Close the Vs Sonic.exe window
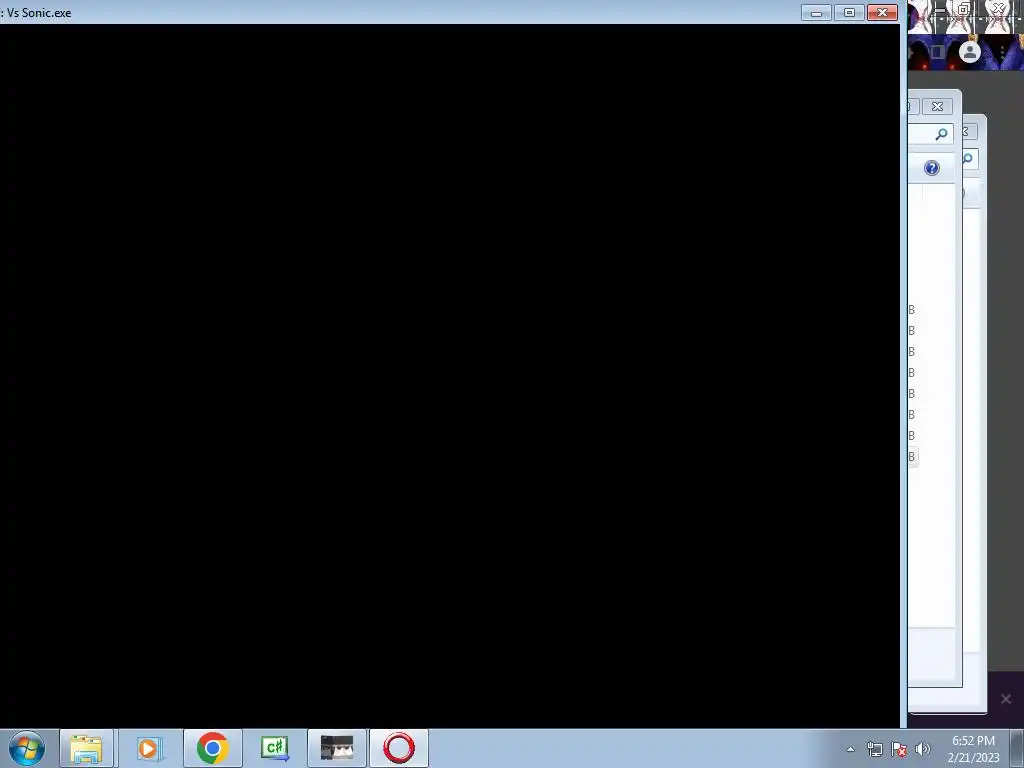 (x=882, y=13)
